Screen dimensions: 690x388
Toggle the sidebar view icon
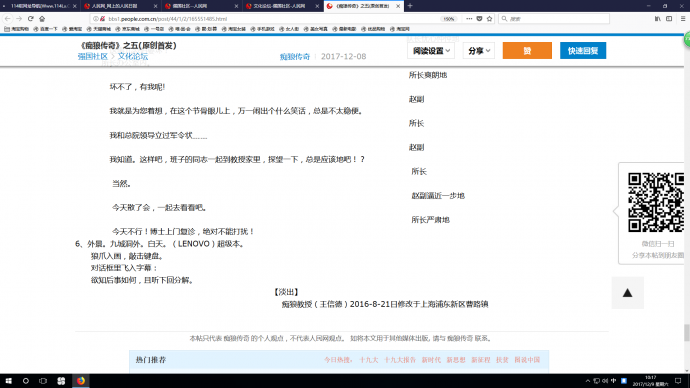669,19
